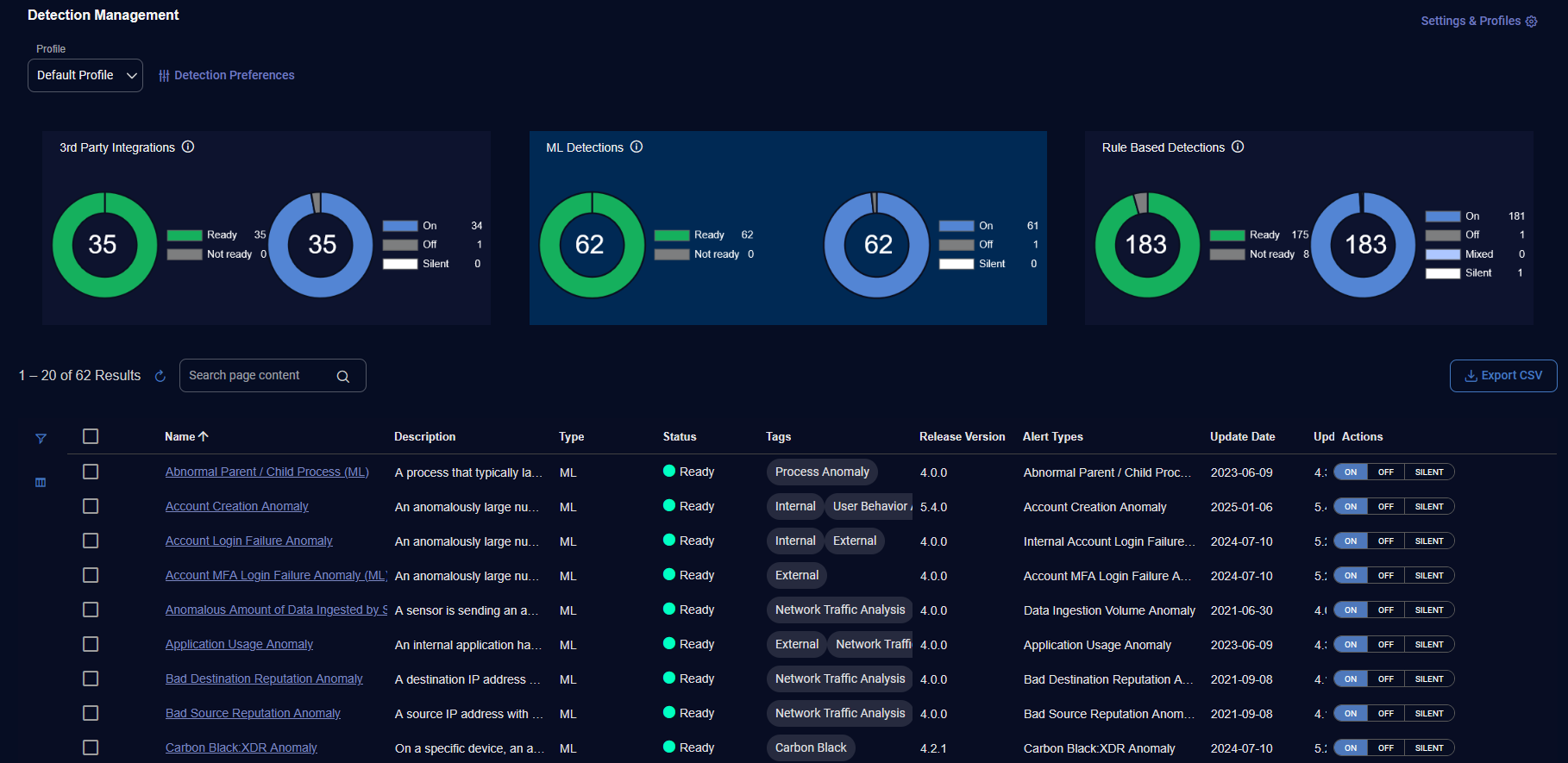Screen dimensions: 1568x763
Task: Sort by Status column header
Action: pos(680,436)
